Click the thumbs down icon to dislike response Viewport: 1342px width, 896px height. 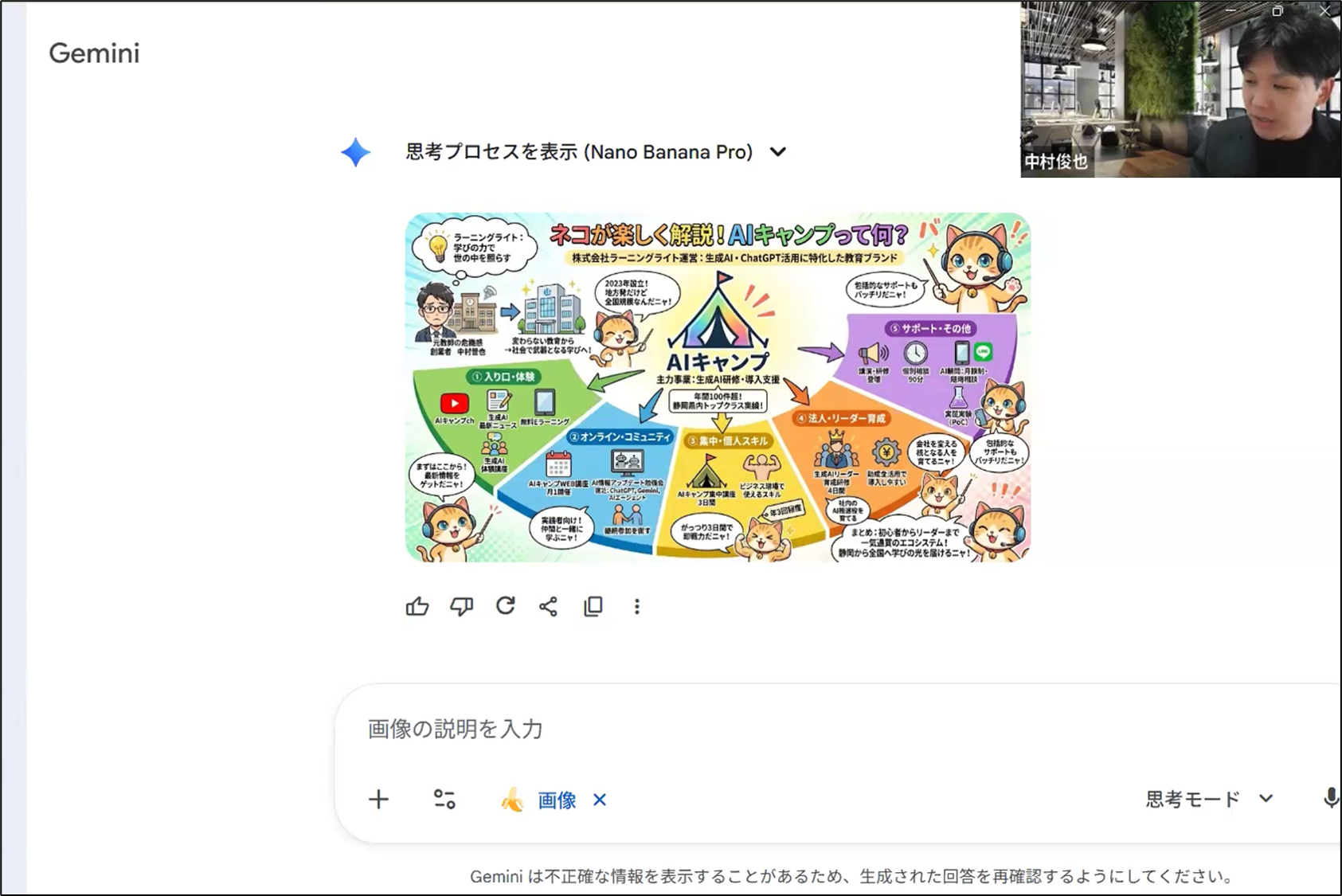point(461,607)
